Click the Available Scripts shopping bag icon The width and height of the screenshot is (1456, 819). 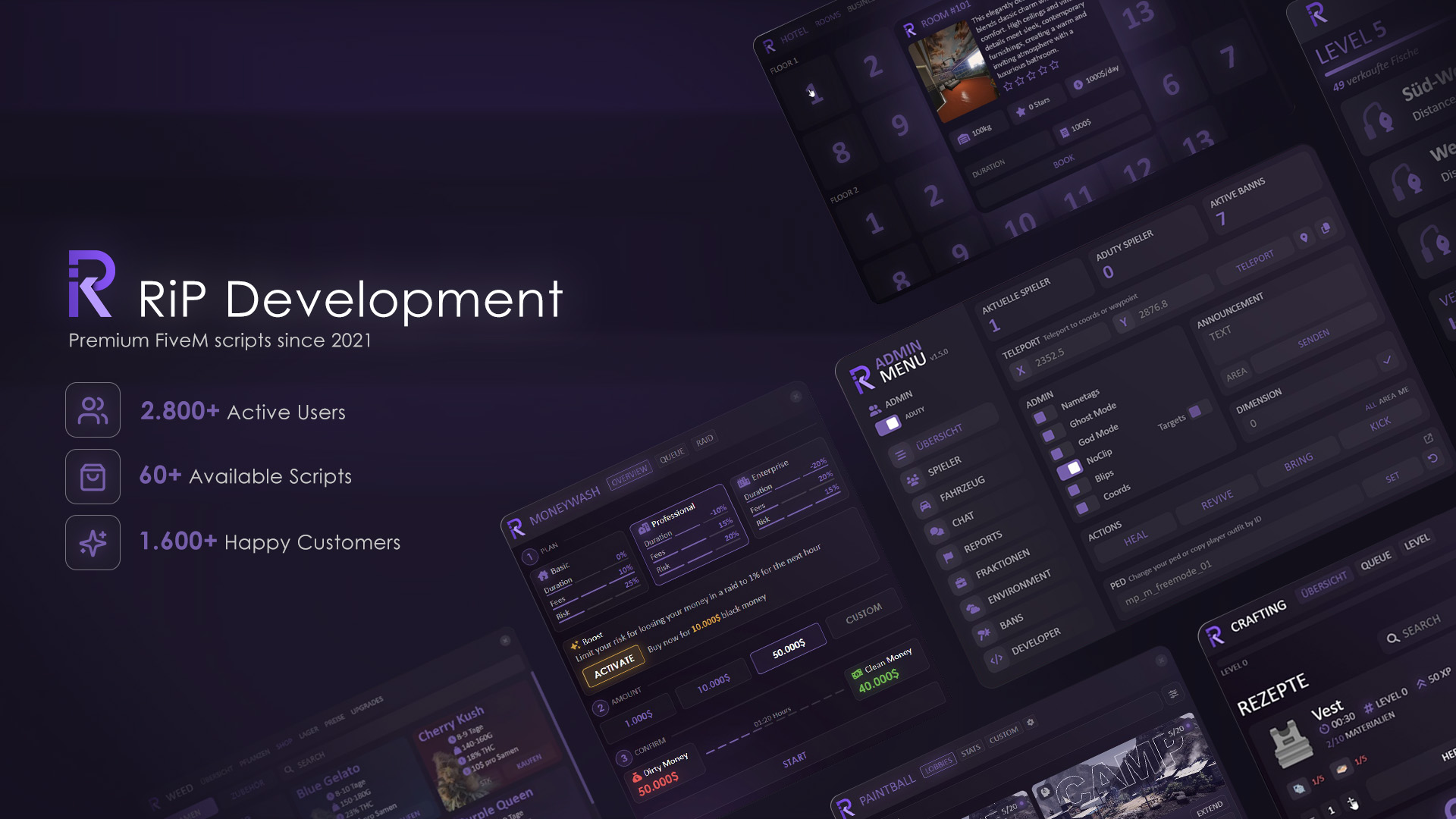pyautogui.click(x=93, y=477)
